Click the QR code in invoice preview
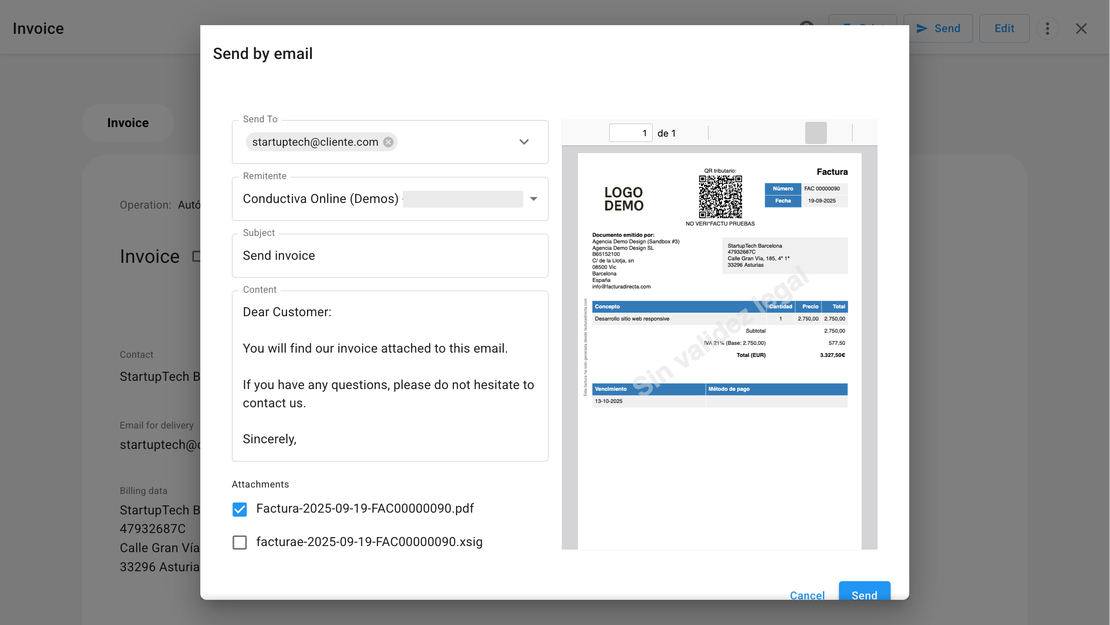Image resolution: width=1110 pixels, height=625 pixels. [720, 197]
